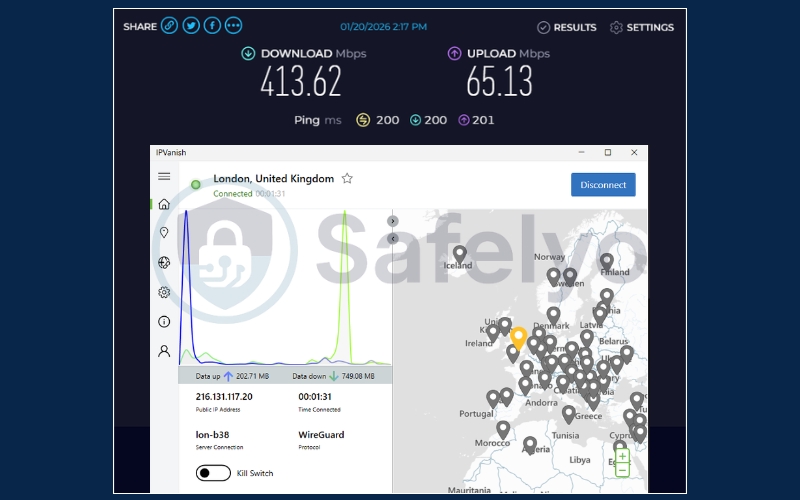Click the WireGuard protocol text
The width and height of the screenshot is (800, 500).
click(x=321, y=435)
